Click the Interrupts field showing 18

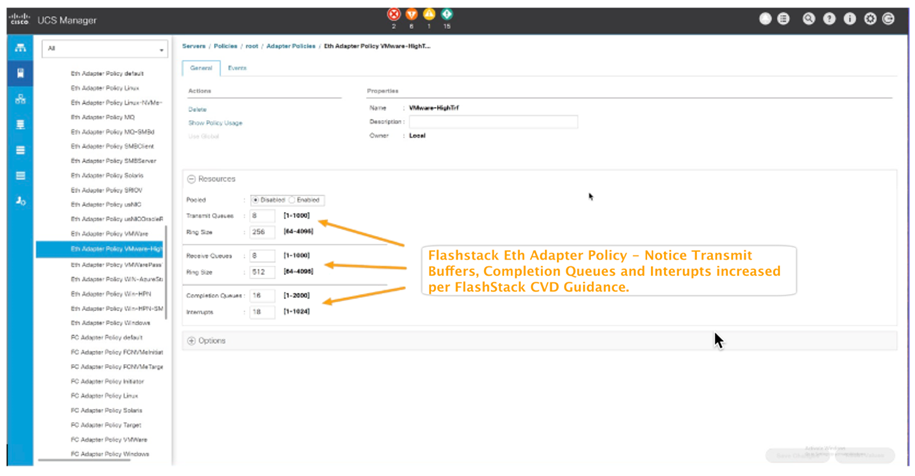(262, 312)
